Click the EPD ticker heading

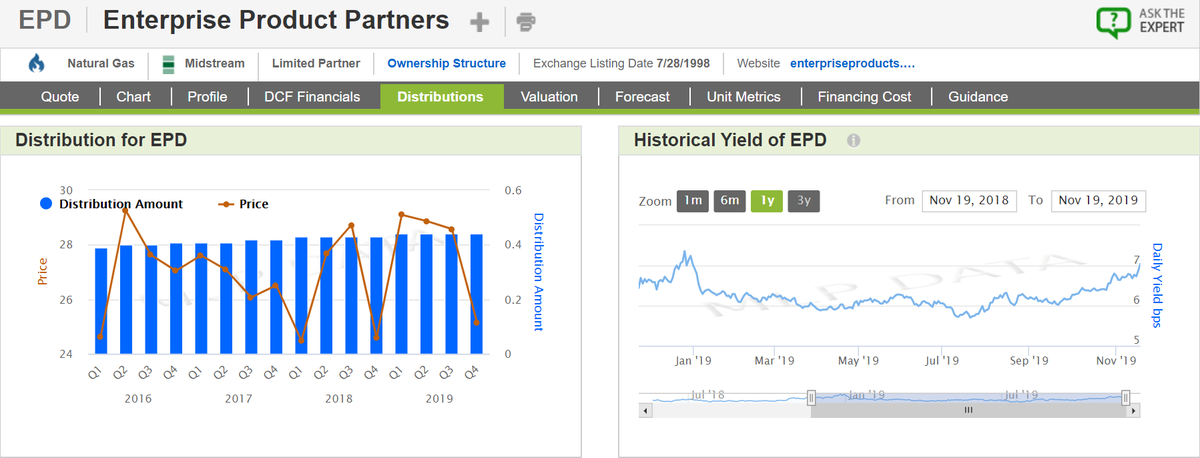(x=45, y=20)
